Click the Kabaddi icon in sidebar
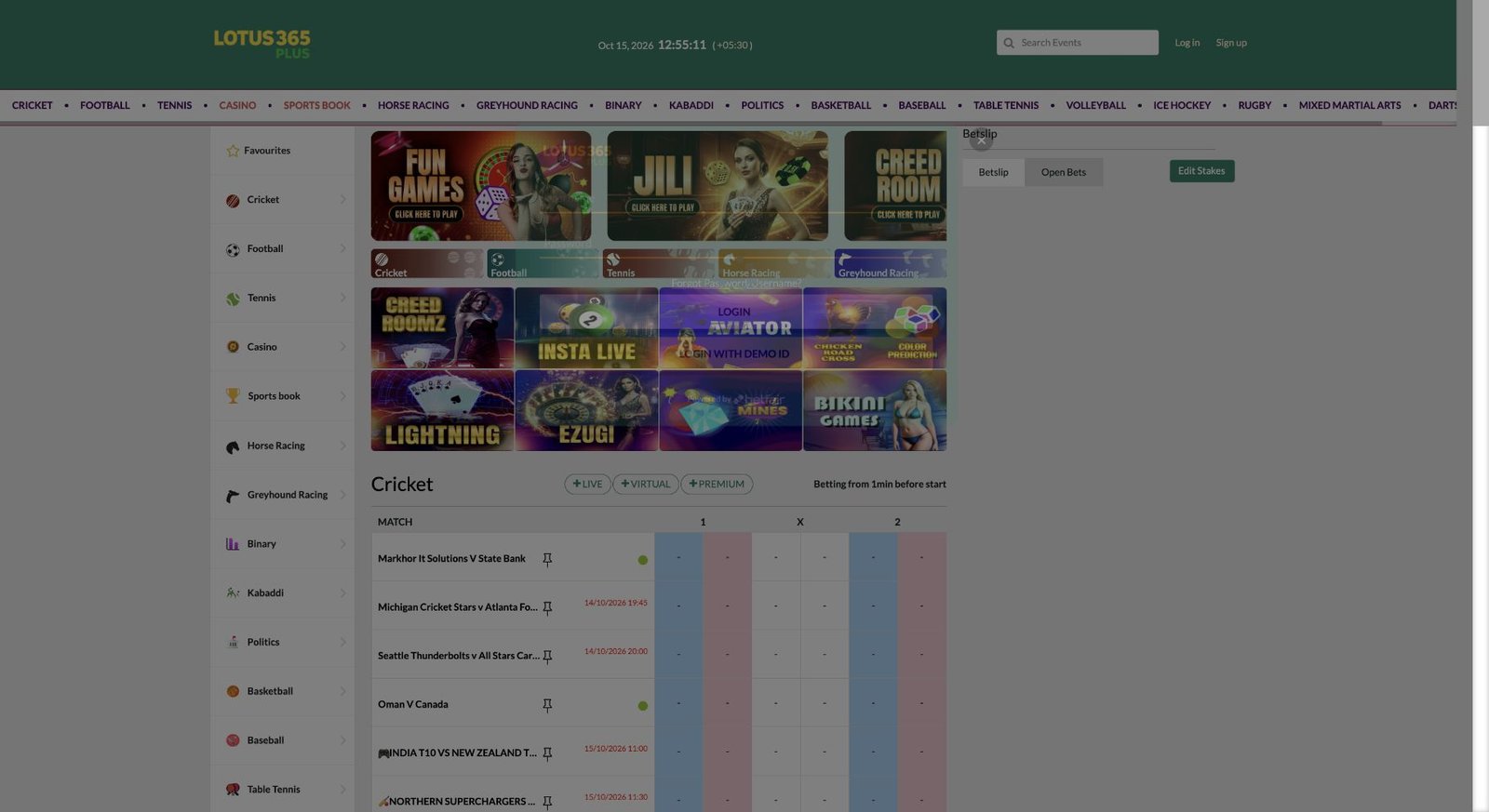 (x=233, y=593)
